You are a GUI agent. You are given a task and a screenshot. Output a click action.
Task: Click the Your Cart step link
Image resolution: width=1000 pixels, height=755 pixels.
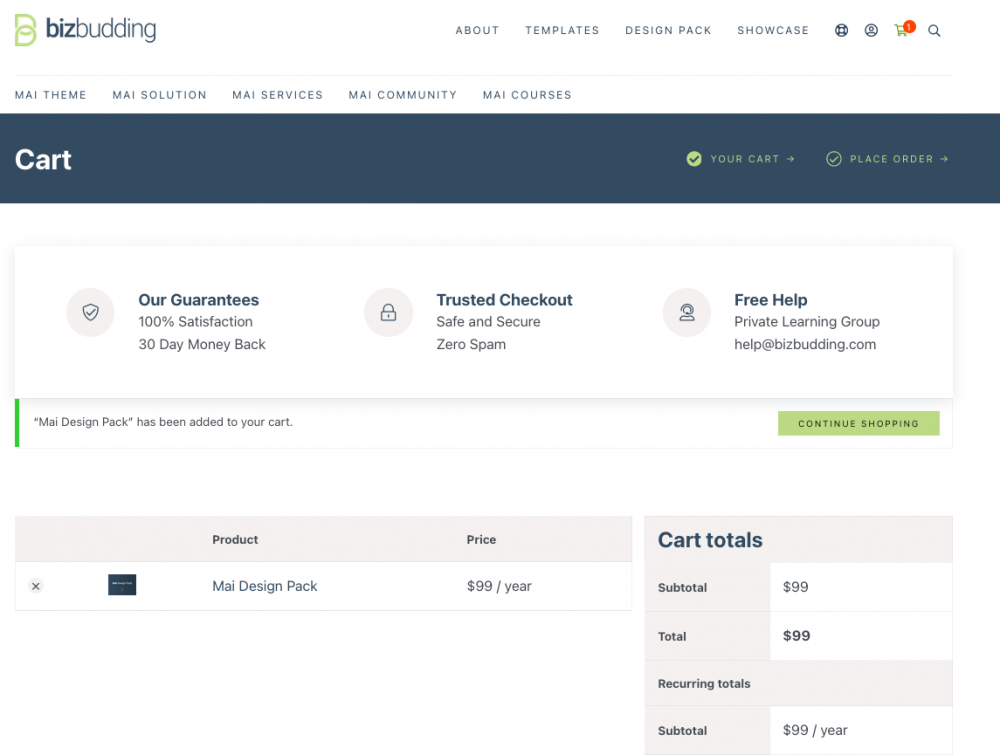click(740, 159)
